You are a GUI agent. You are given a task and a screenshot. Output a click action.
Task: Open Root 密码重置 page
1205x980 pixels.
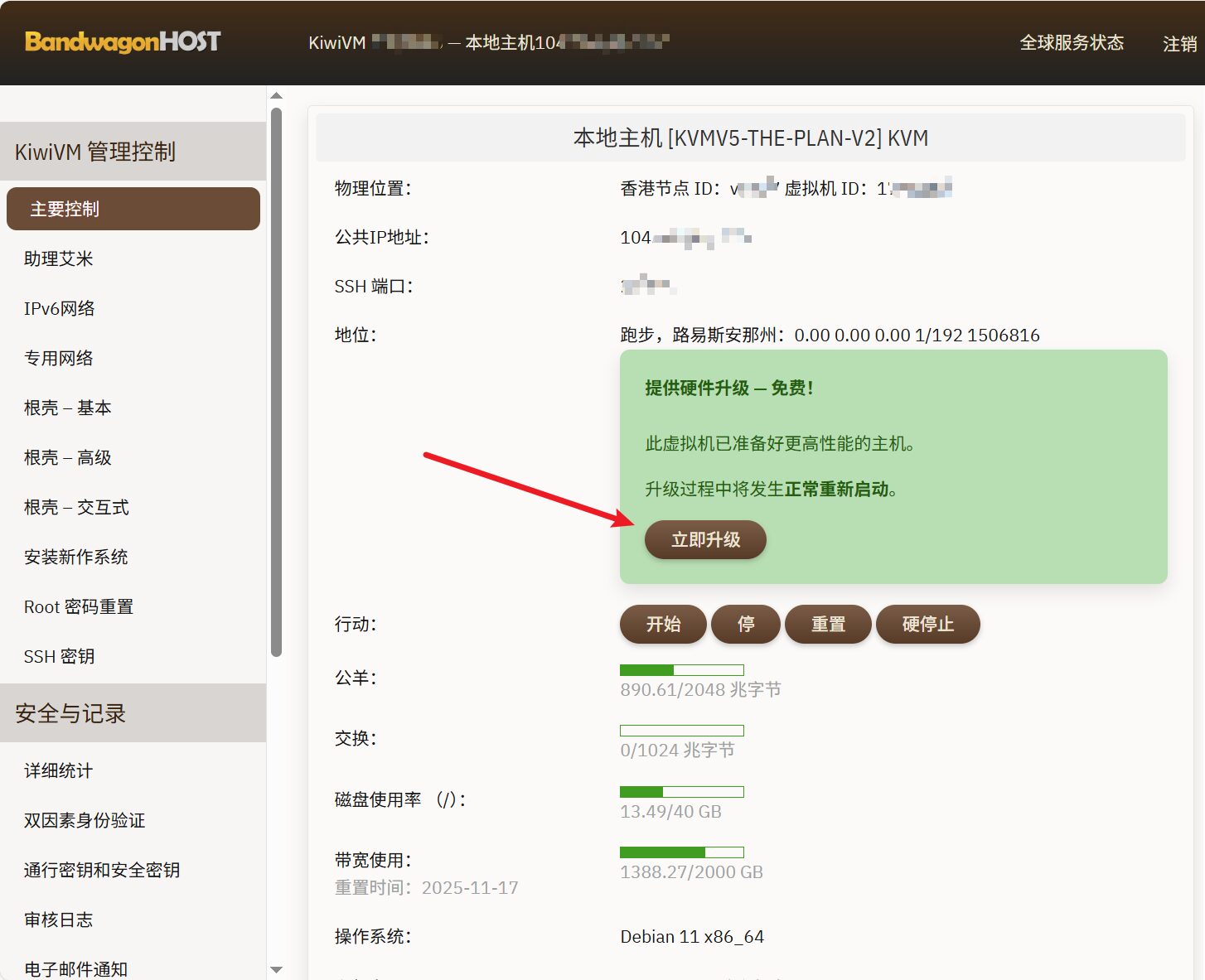coord(79,606)
